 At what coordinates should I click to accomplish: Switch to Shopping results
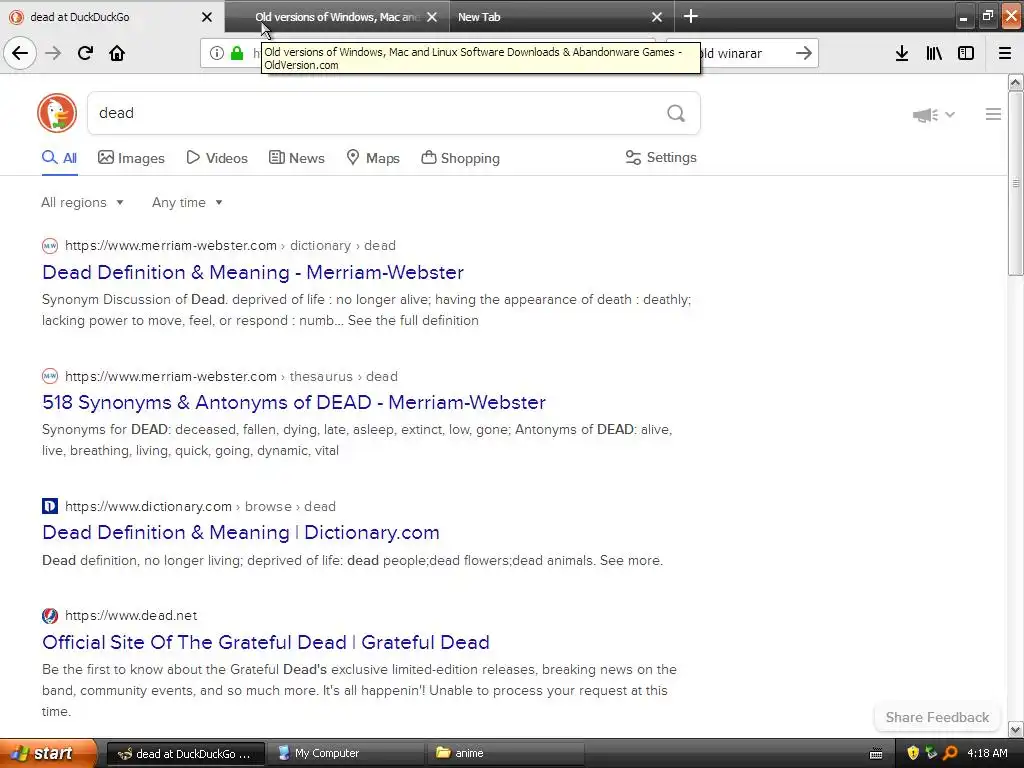460,158
